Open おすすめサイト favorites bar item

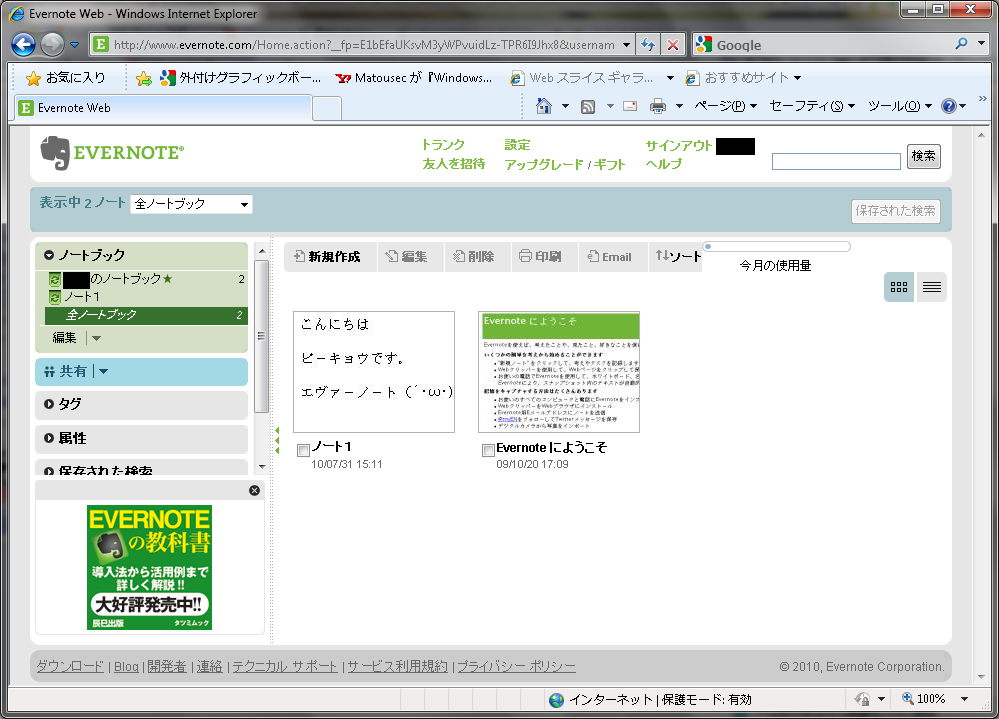pyautogui.click(x=745, y=78)
